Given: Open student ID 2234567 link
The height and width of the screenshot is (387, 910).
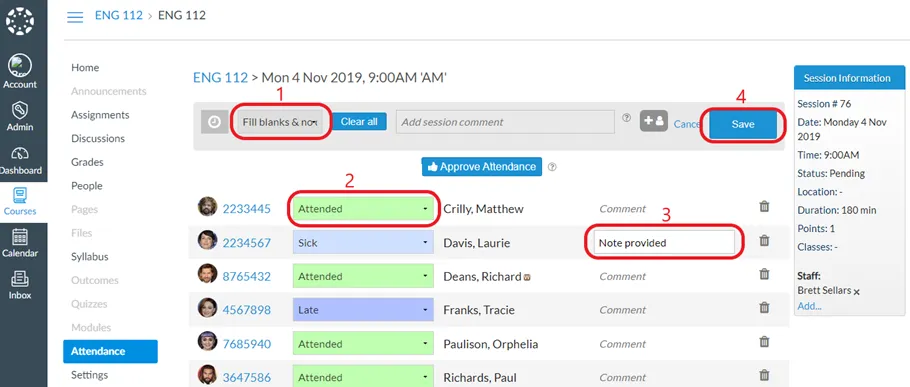Looking at the screenshot, I should (x=247, y=243).
